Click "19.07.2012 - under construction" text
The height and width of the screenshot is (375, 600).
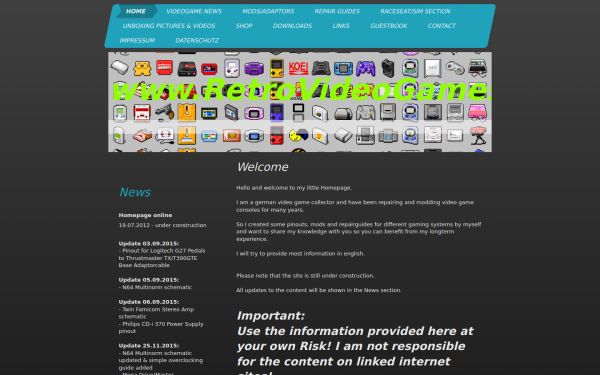click(162, 225)
